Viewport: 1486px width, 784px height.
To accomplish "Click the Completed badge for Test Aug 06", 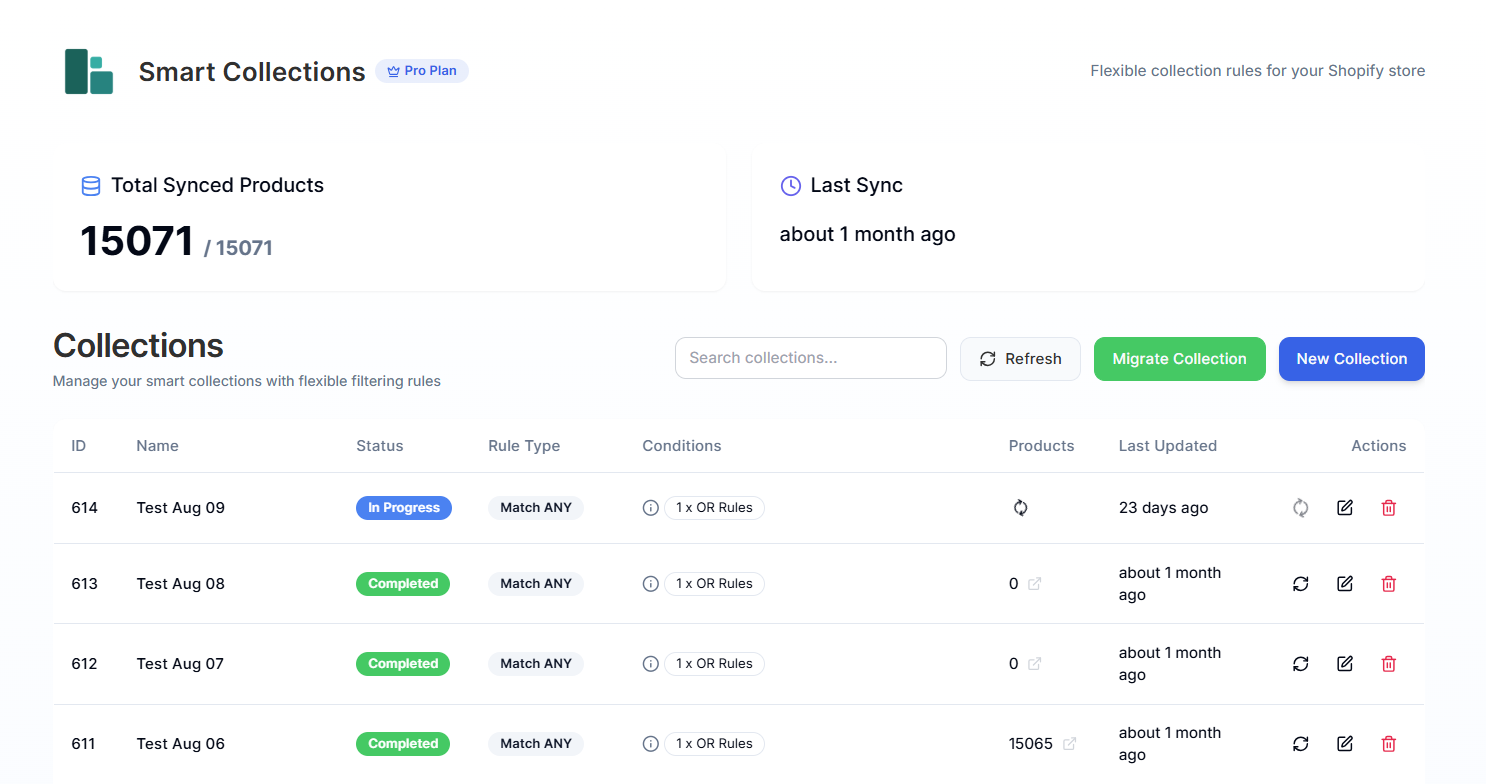I will [x=402, y=743].
